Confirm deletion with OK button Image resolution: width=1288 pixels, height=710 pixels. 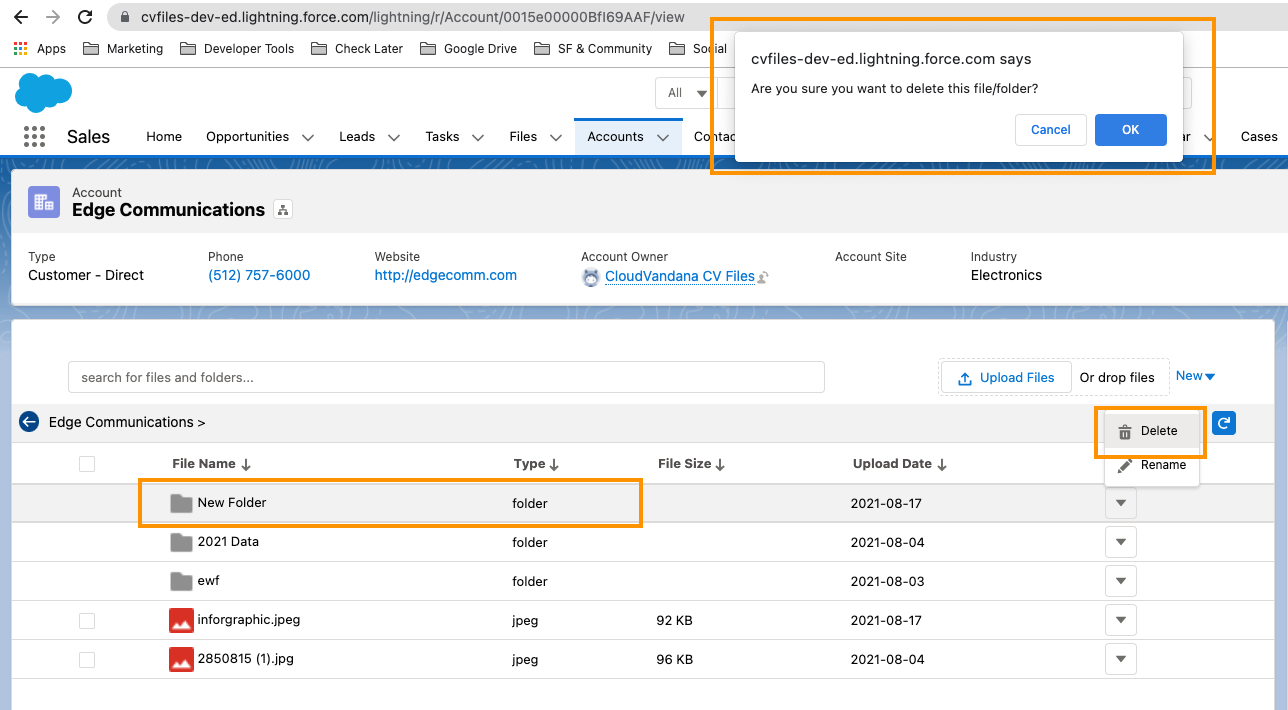pyautogui.click(x=1130, y=130)
